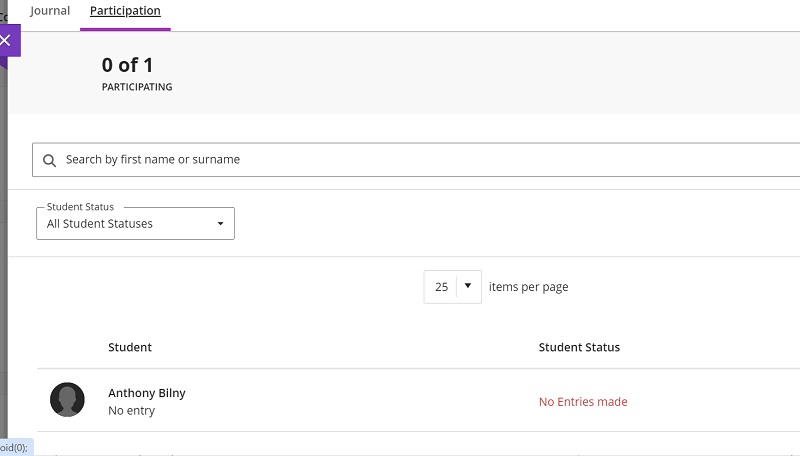Click the down arrow next to 25

pos(467,286)
